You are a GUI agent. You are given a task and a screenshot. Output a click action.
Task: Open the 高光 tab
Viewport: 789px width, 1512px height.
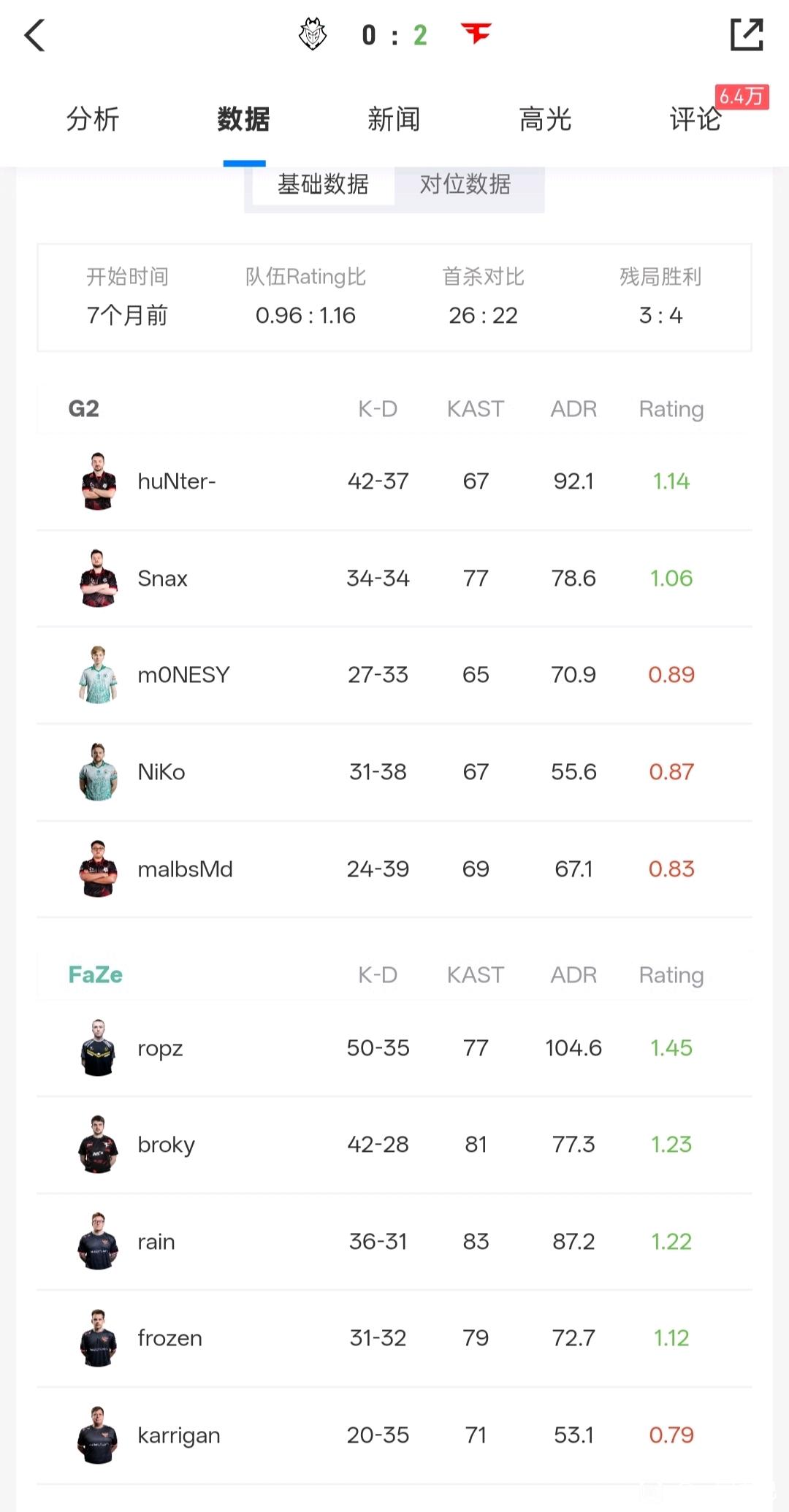tap(545, 119)
